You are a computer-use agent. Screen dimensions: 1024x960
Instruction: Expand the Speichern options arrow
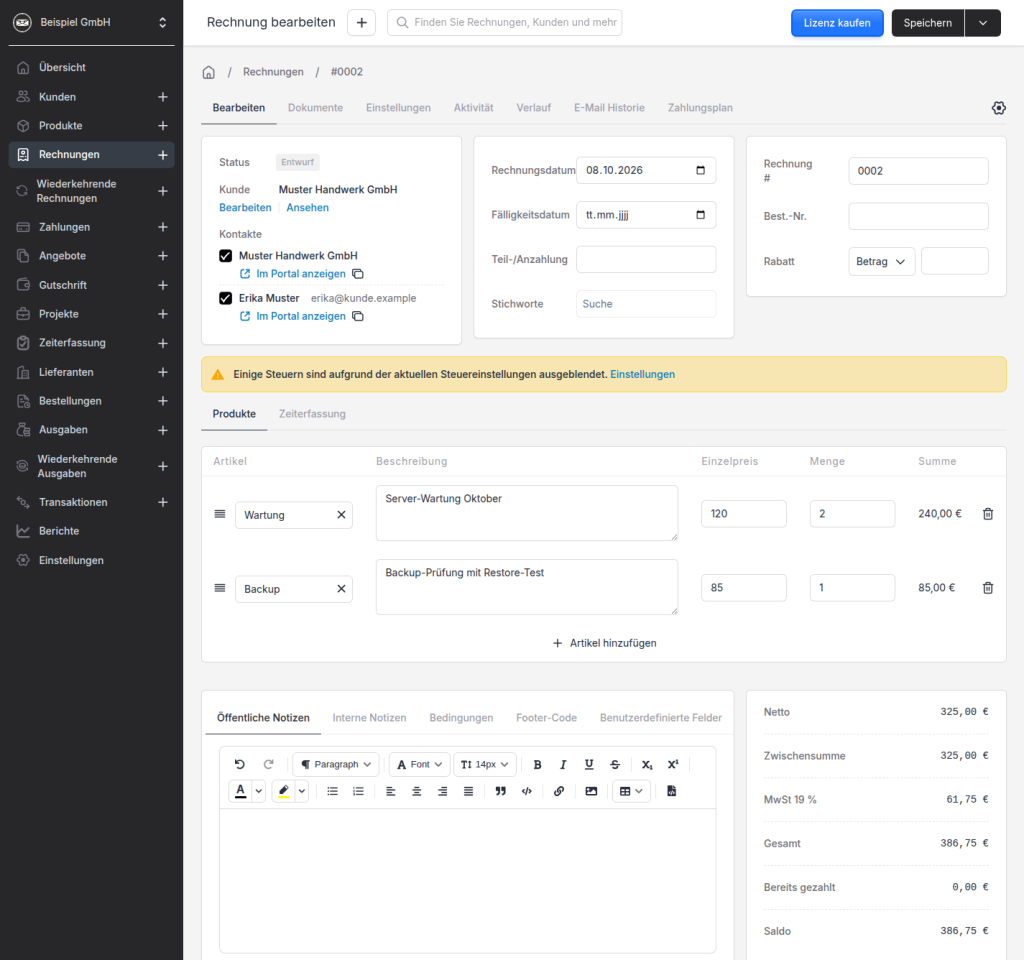[982, 23]
